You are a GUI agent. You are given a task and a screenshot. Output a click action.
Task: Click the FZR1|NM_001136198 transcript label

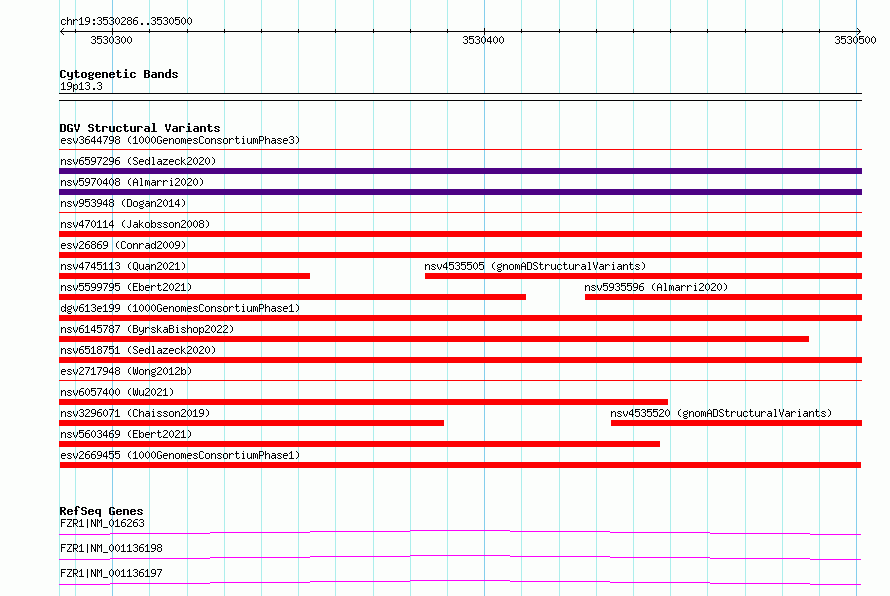[x=111, y=548]
